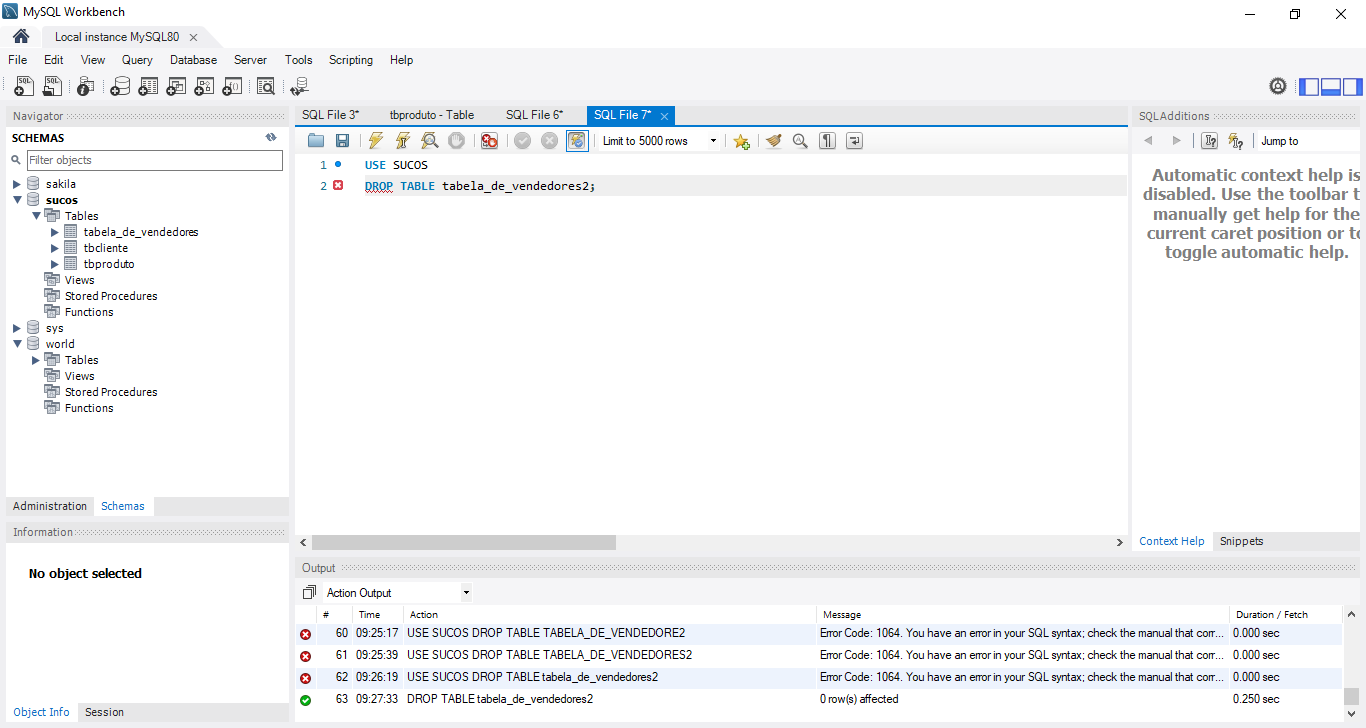Switch to the SQL File 6 tab
The width and height of the screenshot is (1366, 728).
pos(534,115)
